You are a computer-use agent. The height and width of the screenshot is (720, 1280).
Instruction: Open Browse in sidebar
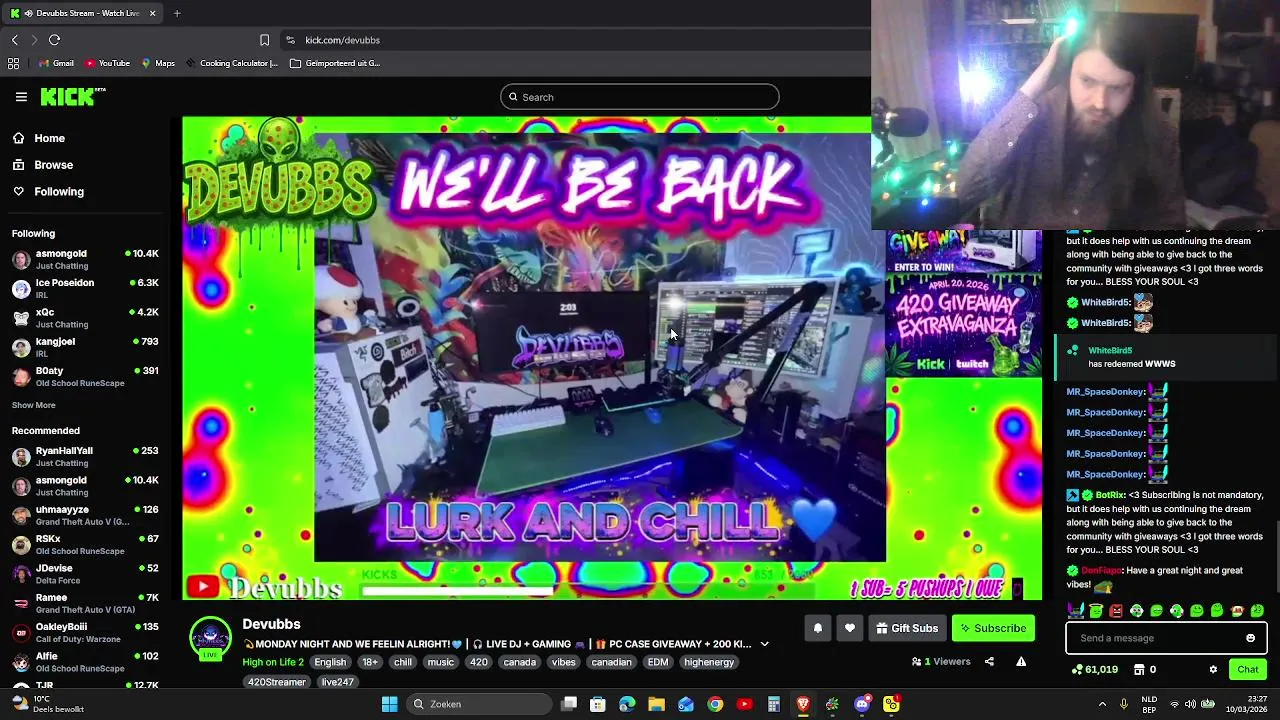43,165
